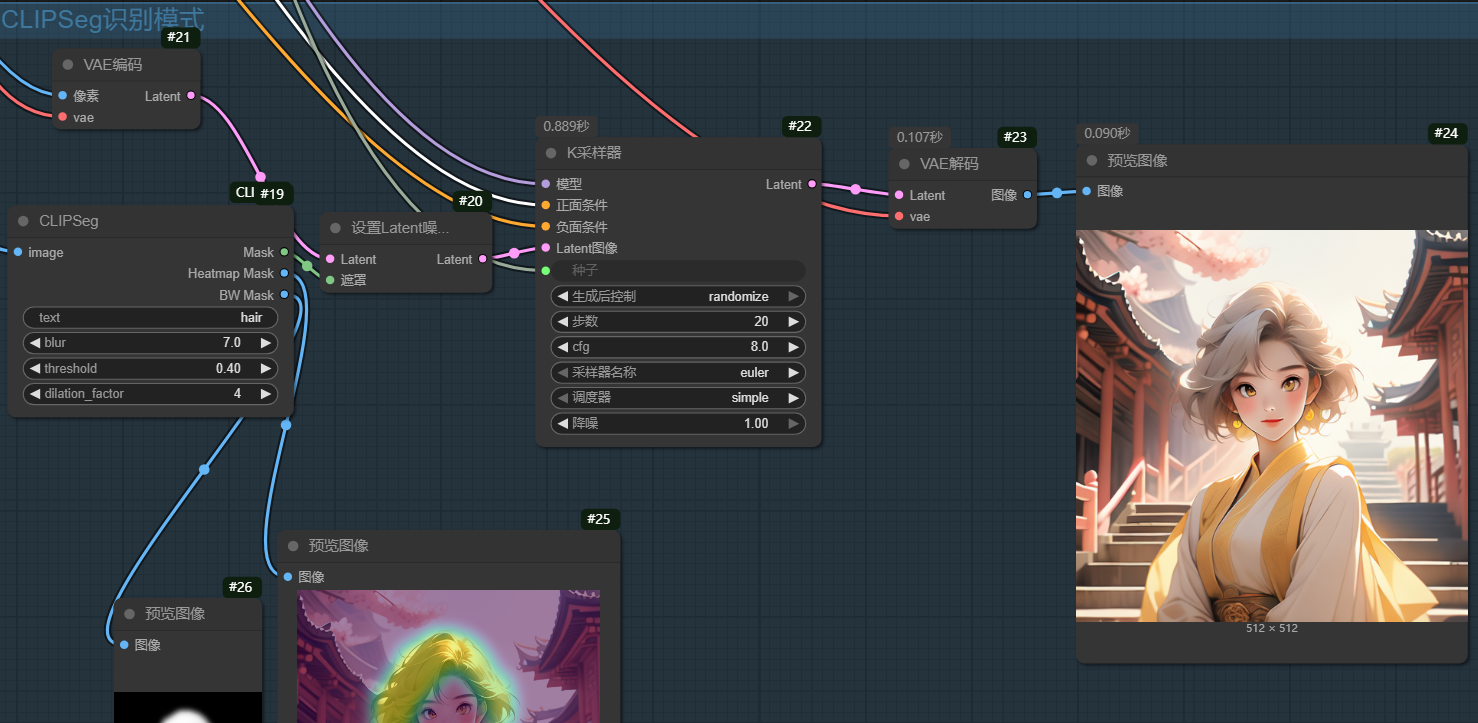1478x723 pixels.
Task: Open the 生成后控制 randomize dropdown
Action: tap(678, 296)
